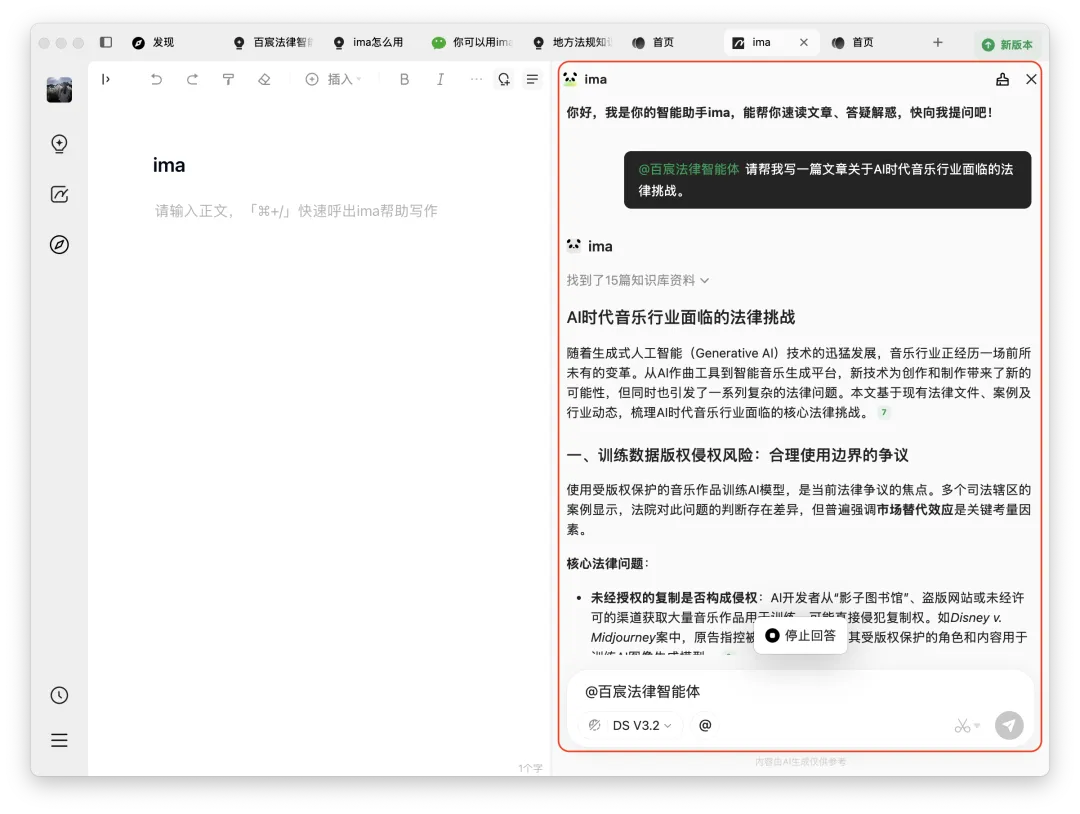Toggle italic formatting

[x=440, y=79]
